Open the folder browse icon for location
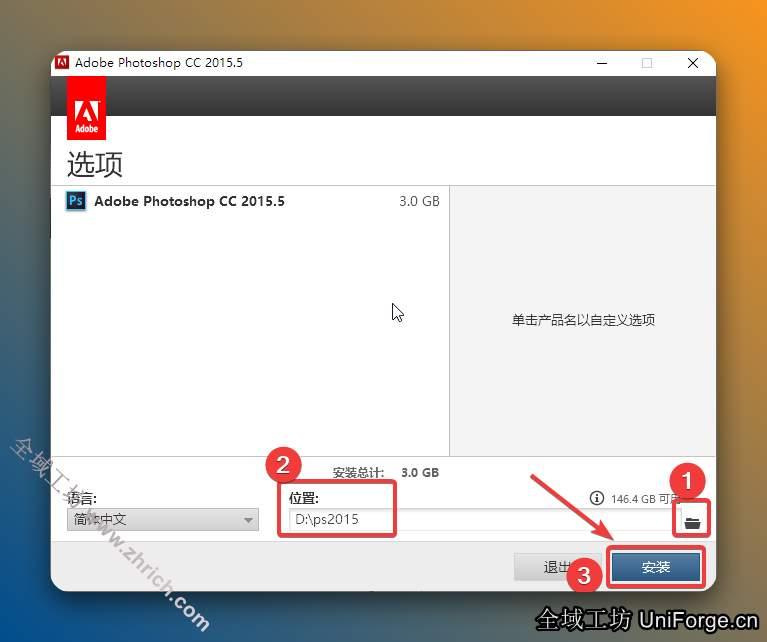This screenshot has width=767, height=642. 692,523
